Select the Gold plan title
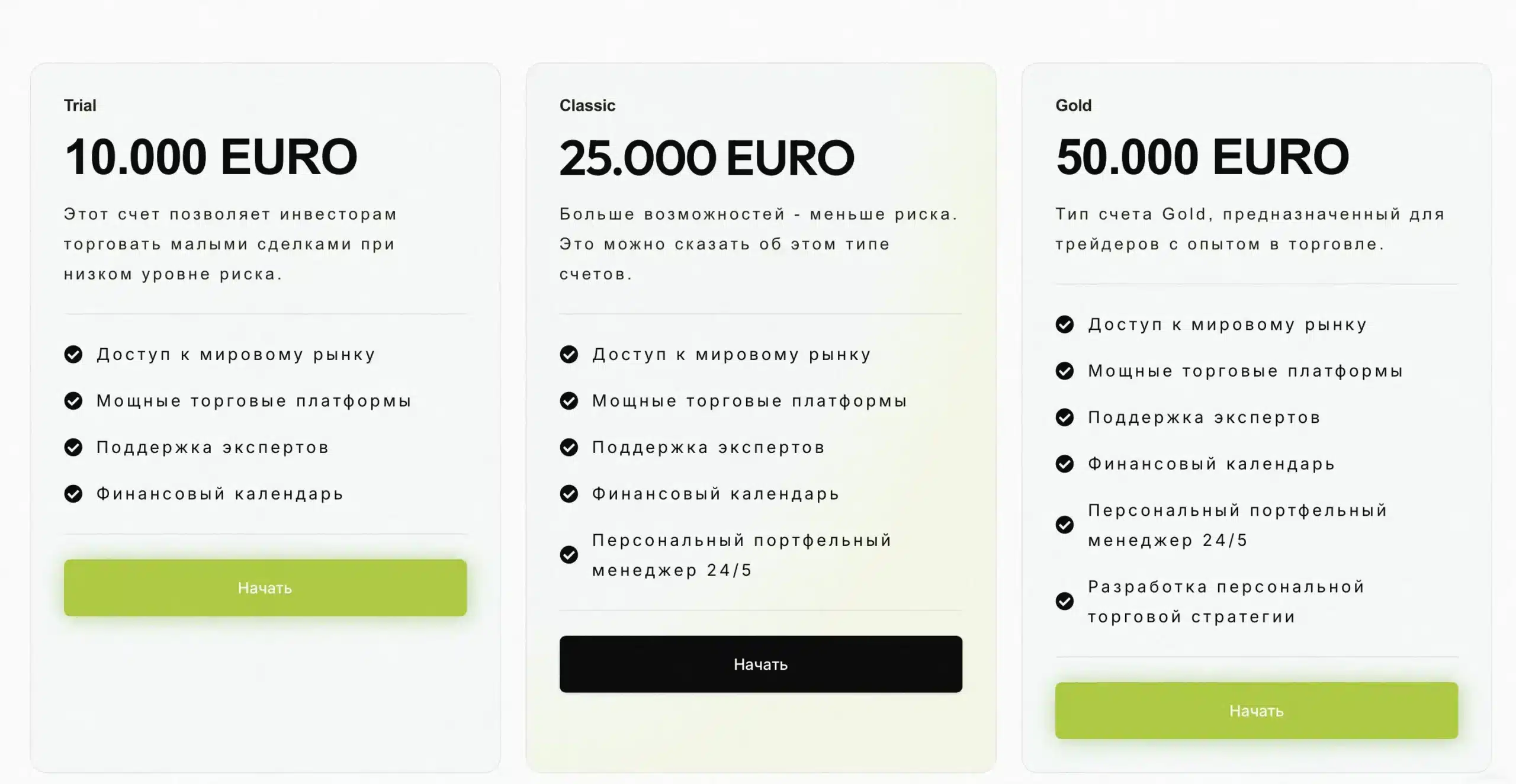1516x784 pixels. point(1073,105)
